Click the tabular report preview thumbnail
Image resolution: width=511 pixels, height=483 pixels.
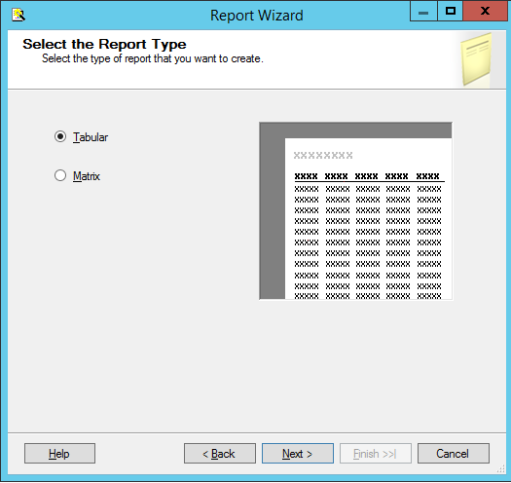[356, 211]
